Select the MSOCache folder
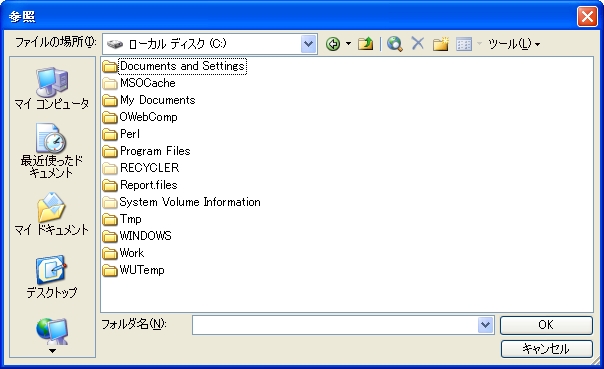604x369 pixels. pyautogui.click(x=139, y=83)
